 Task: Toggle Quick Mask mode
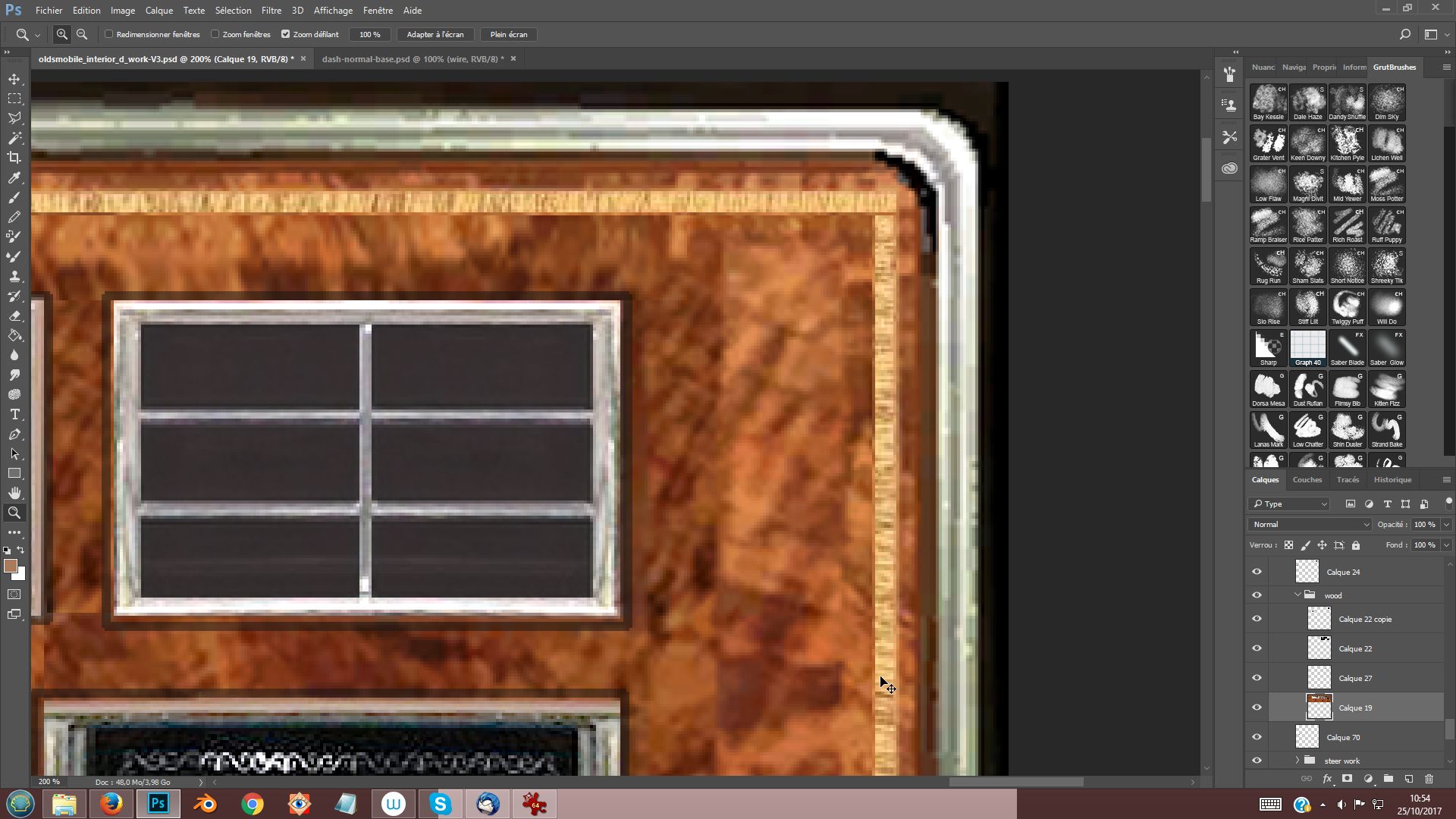coord(14,595)
